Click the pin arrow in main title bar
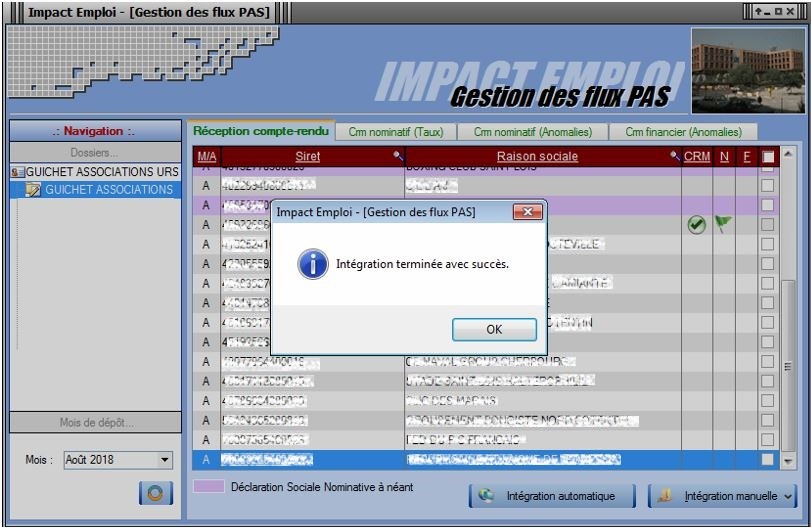 [758, 11]
